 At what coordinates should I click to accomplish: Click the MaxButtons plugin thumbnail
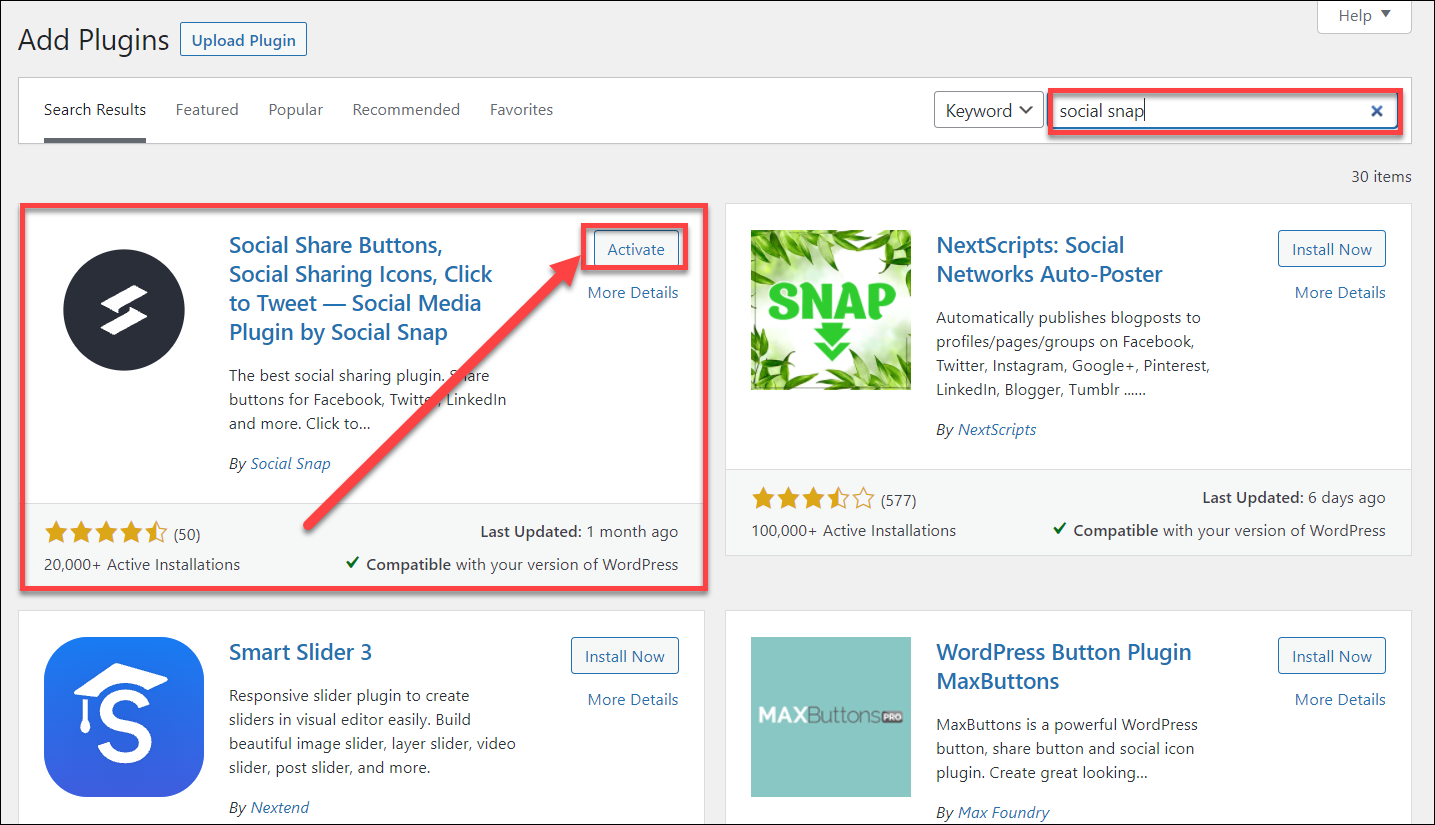[x=831, y=717]
